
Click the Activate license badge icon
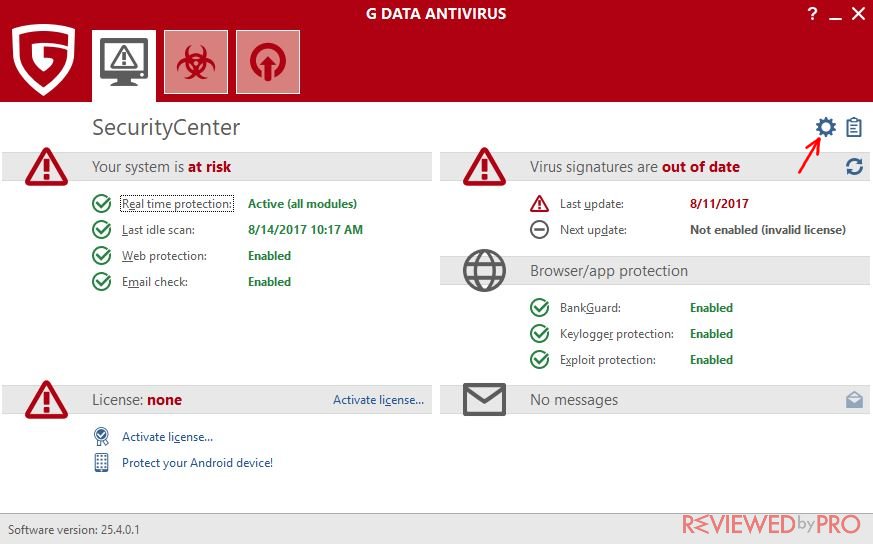tap(101, 437)
